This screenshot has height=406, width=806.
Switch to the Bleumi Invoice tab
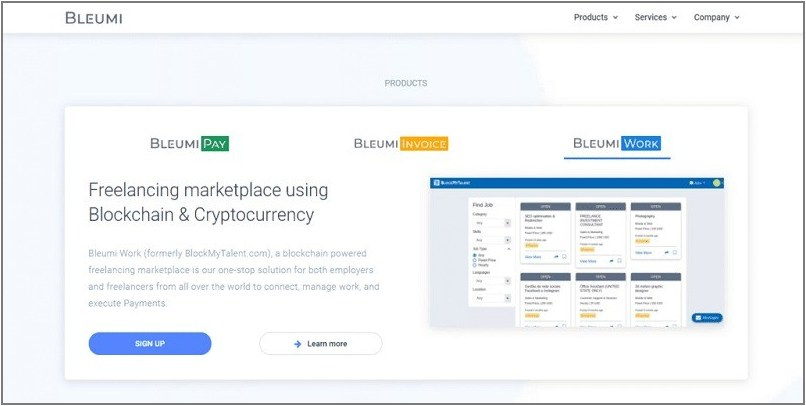point(401,143)
